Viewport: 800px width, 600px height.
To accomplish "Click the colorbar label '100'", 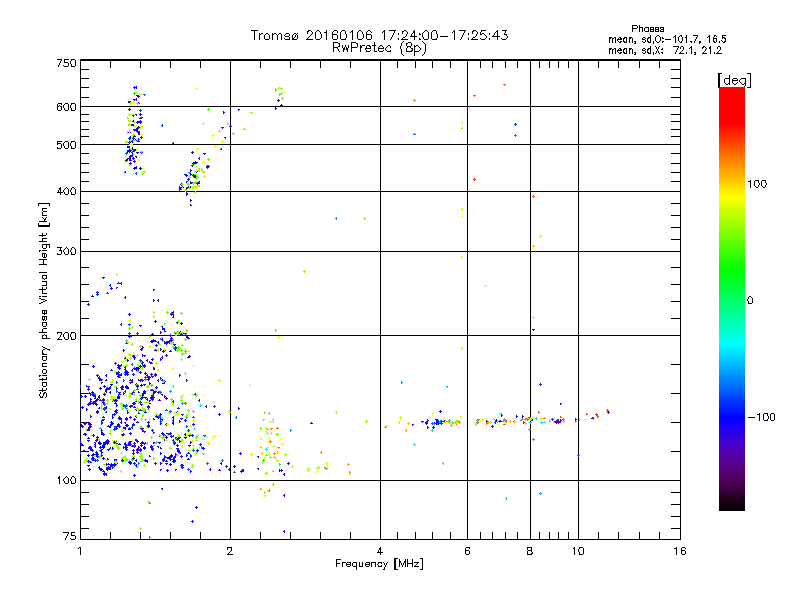I will point(757,184).
